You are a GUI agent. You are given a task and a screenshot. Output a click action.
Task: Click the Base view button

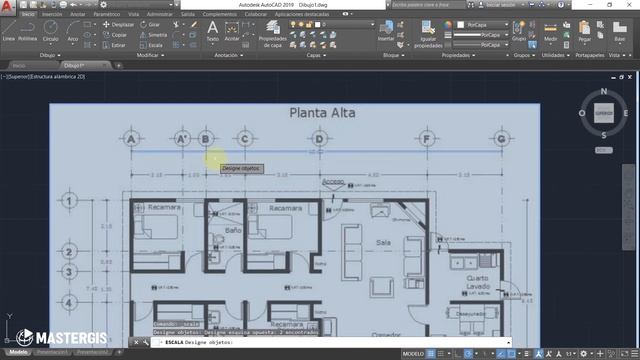[620, 31]
